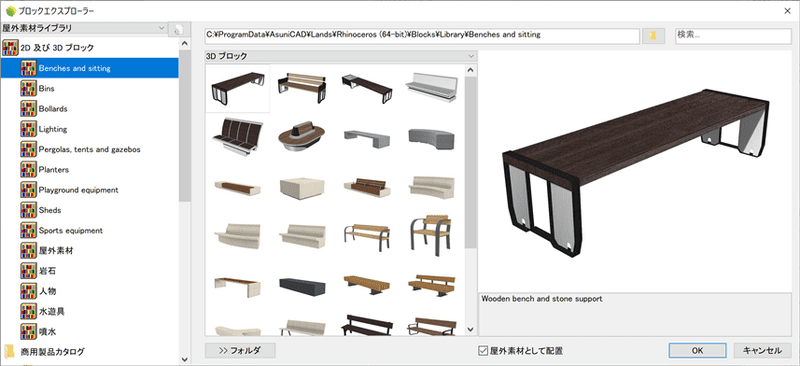Select dark wooden bench with stone supports thumbnail
800x366 pixels.
(x=238, y=88)
